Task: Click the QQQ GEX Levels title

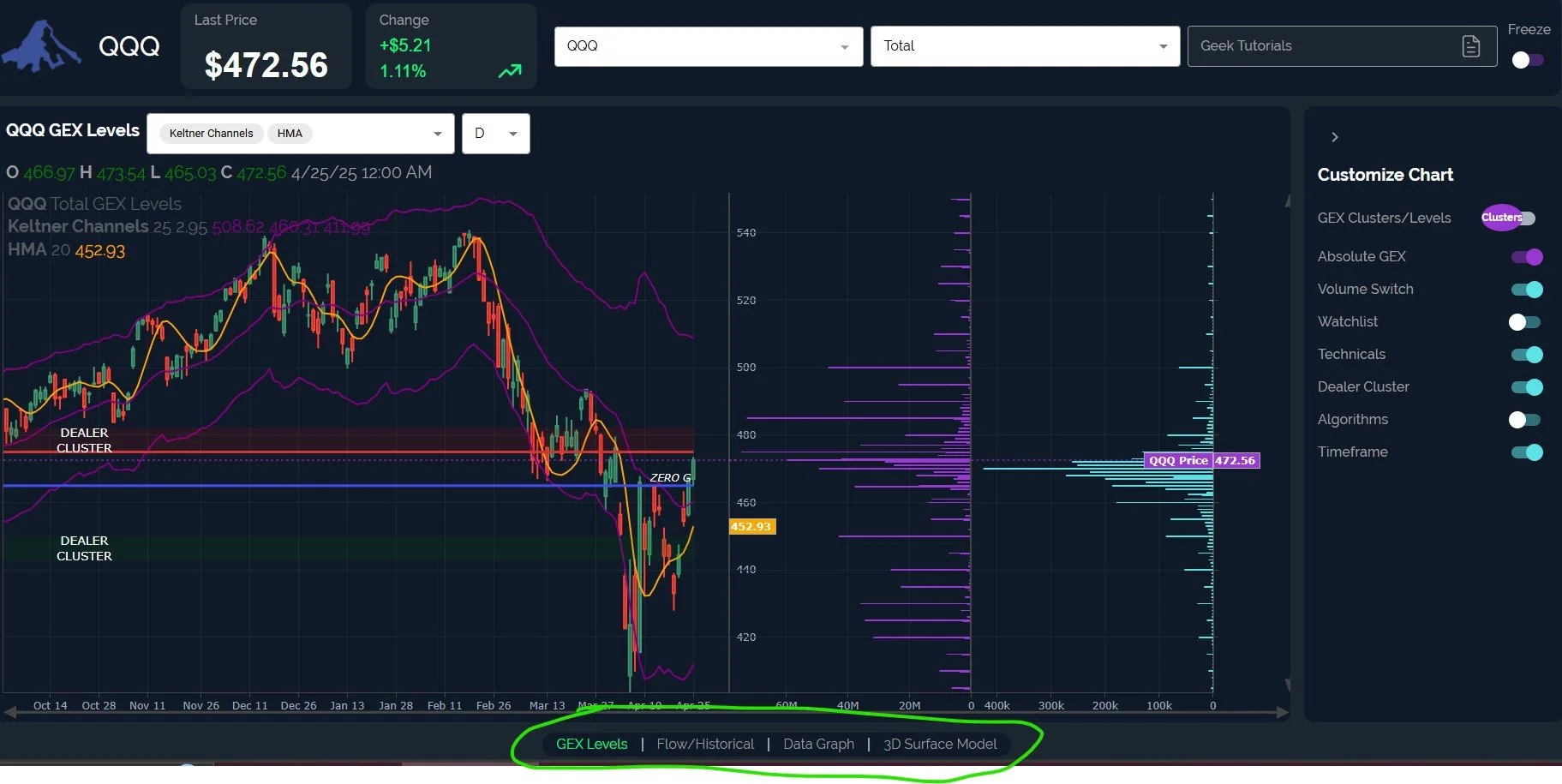Action: 73,130
